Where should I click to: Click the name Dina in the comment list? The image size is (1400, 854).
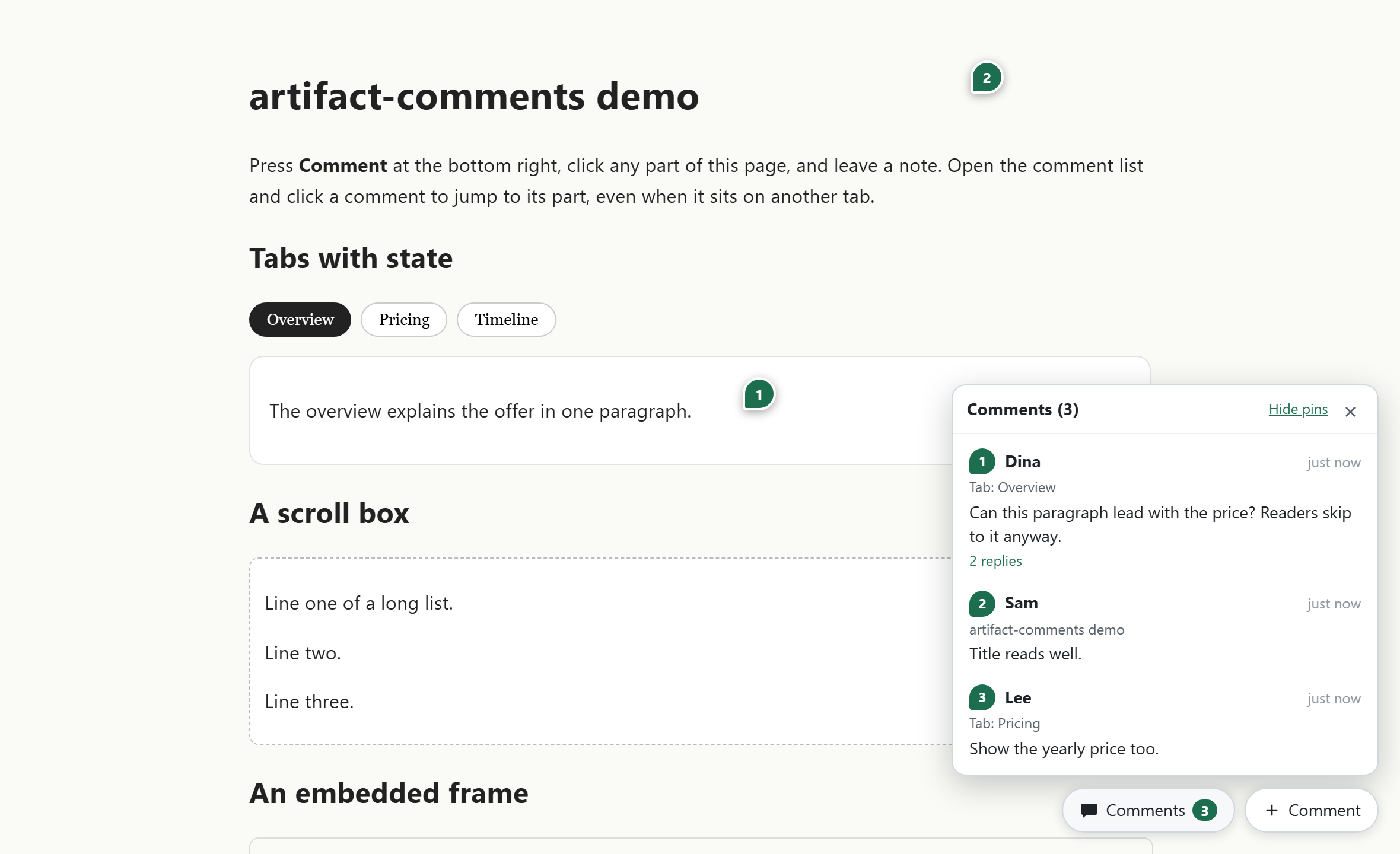tap(1022, 461)
